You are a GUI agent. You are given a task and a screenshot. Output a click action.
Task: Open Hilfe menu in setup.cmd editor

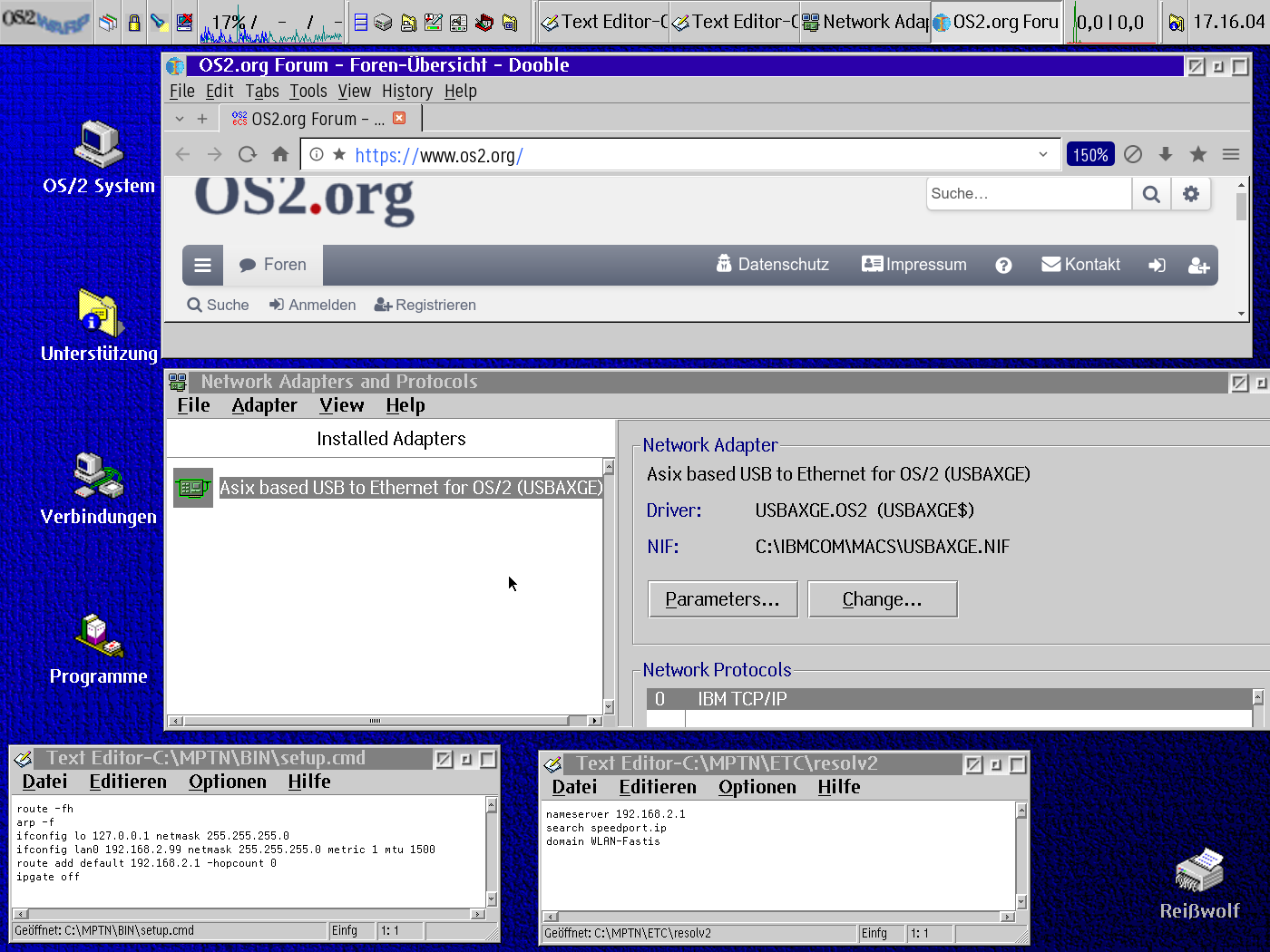click(x=309, y=782)
